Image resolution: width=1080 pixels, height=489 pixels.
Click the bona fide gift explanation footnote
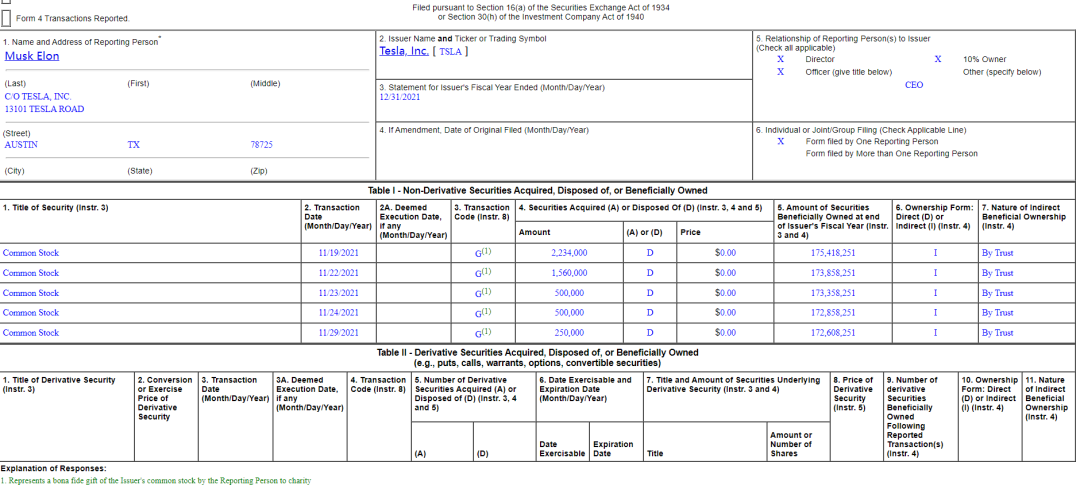[158, 481]
